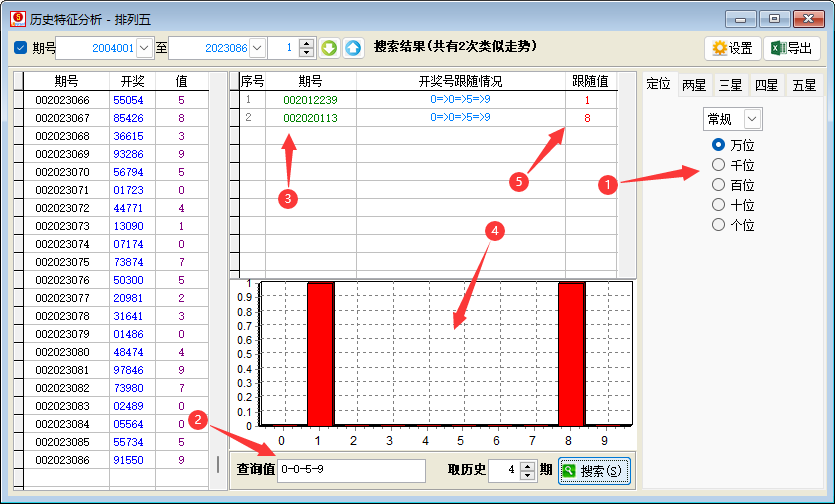Select row 002023082 in the history list
The height and width of the screenshot is (504, 835).
pyautogui.click(x=116, y=388)
